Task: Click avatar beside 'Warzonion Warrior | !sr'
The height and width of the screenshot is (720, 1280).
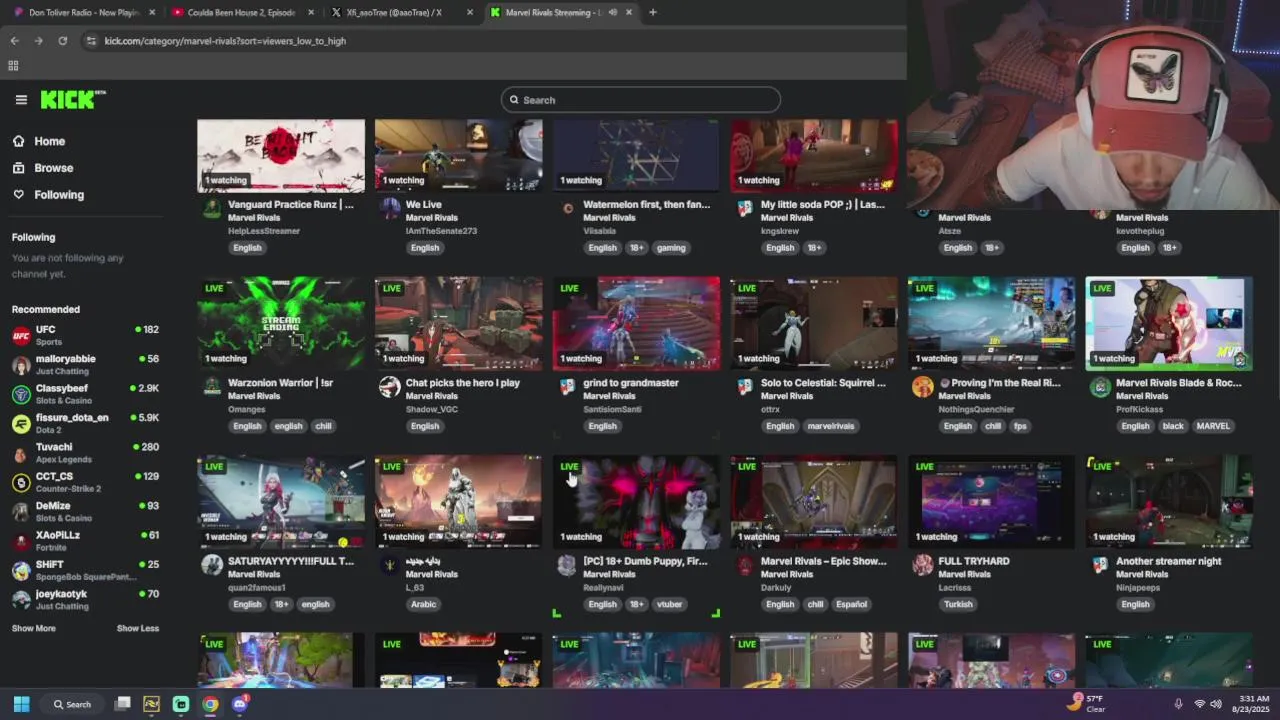Action: (212, 387)
